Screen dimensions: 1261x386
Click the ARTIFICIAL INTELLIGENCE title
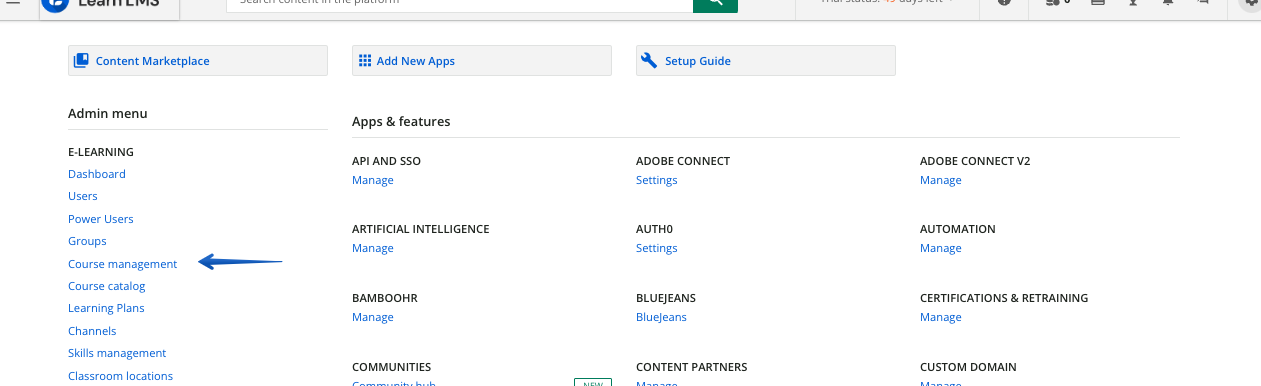tap(421, 229)
